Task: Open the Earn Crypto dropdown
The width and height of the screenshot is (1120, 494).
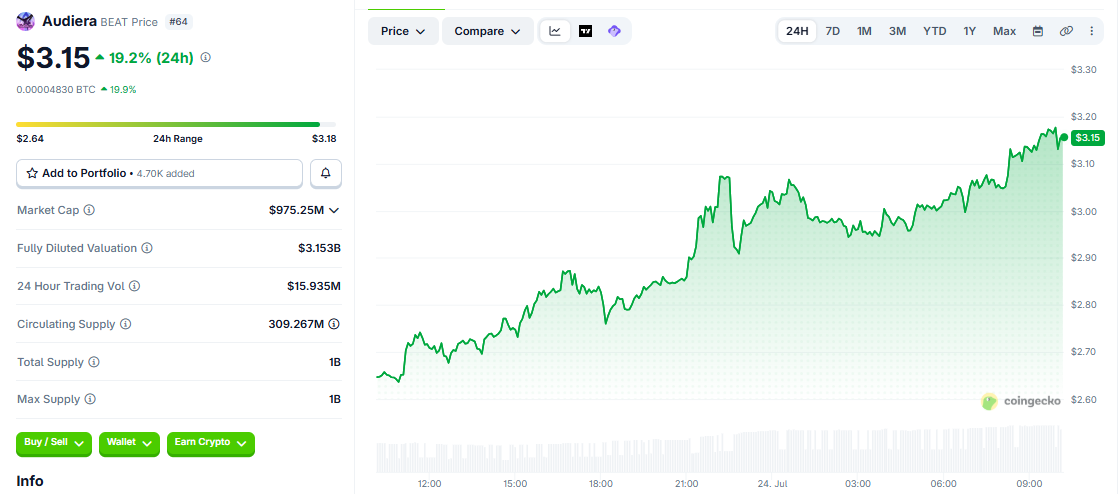Action: [x=211, y=443]
